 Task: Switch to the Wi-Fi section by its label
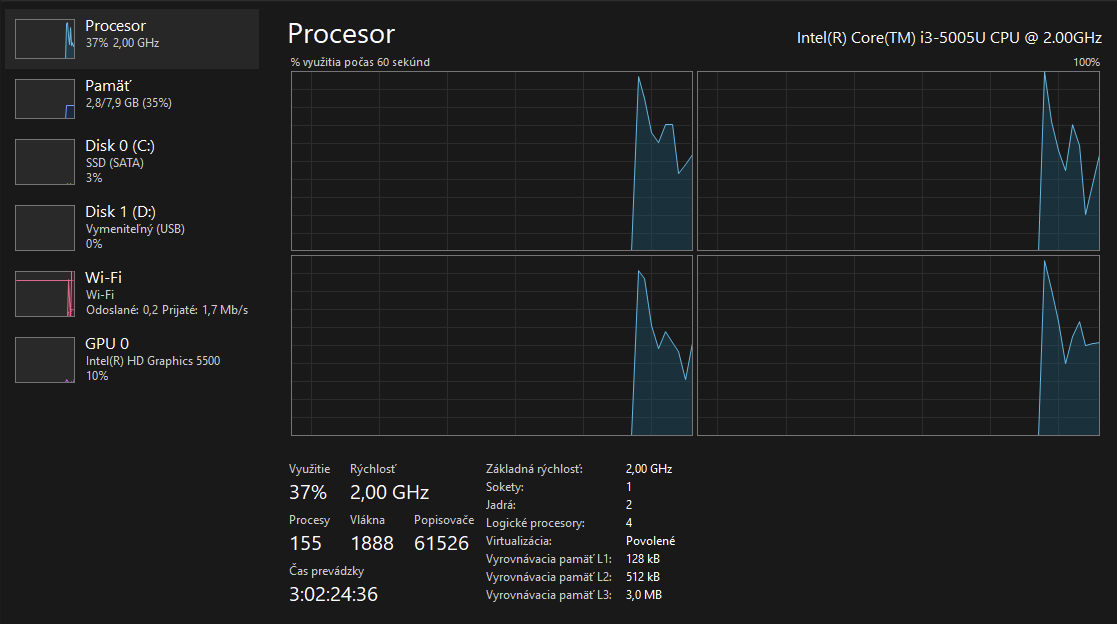pyautogui.click(x=103, y=277)
